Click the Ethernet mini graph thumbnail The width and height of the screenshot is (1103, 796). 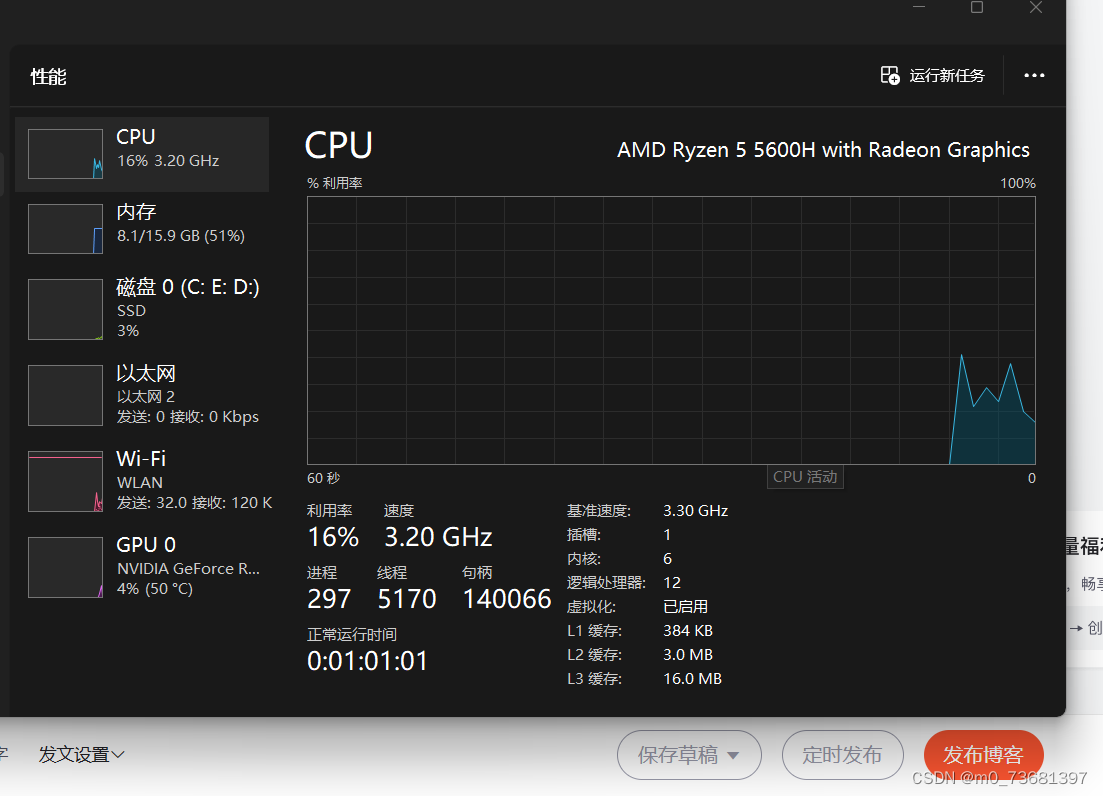point(65,395)
